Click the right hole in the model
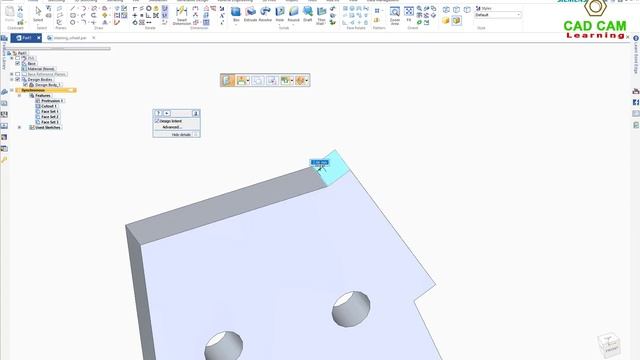 [x=351, y=309]
